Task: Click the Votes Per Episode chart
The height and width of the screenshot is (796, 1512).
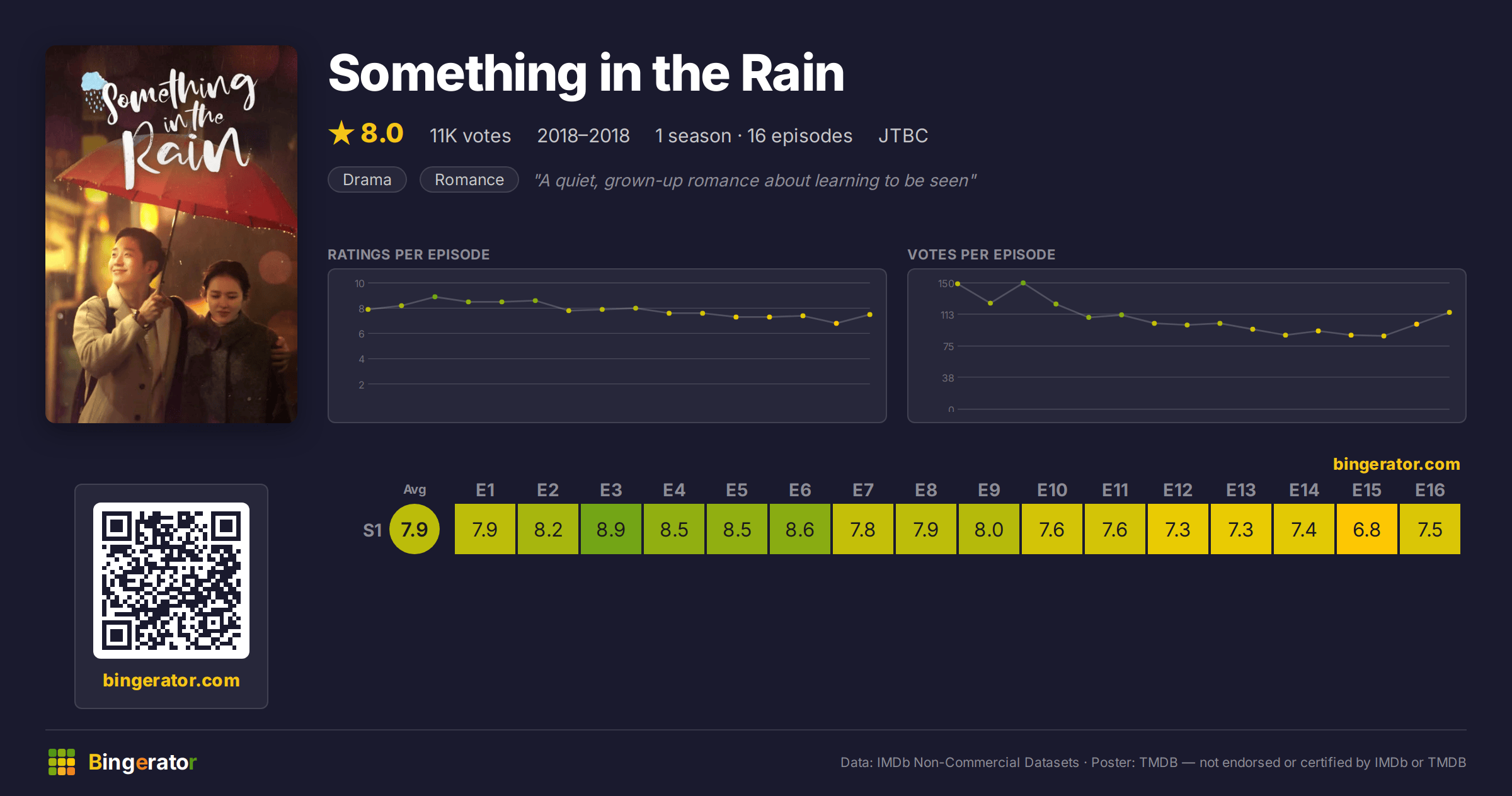Action: pos(1187,346)
